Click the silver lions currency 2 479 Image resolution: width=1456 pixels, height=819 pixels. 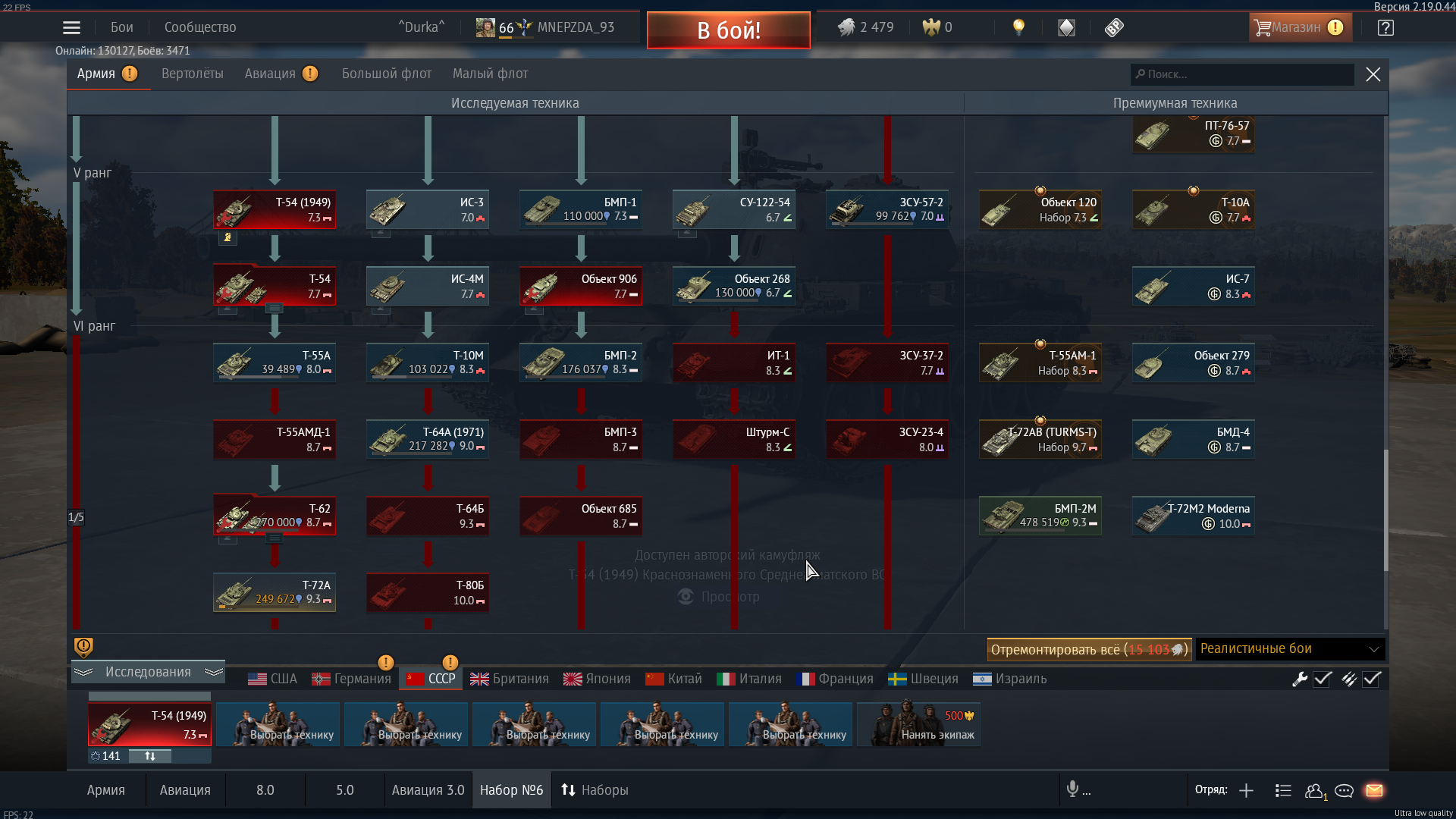click(x=865, y=27)
